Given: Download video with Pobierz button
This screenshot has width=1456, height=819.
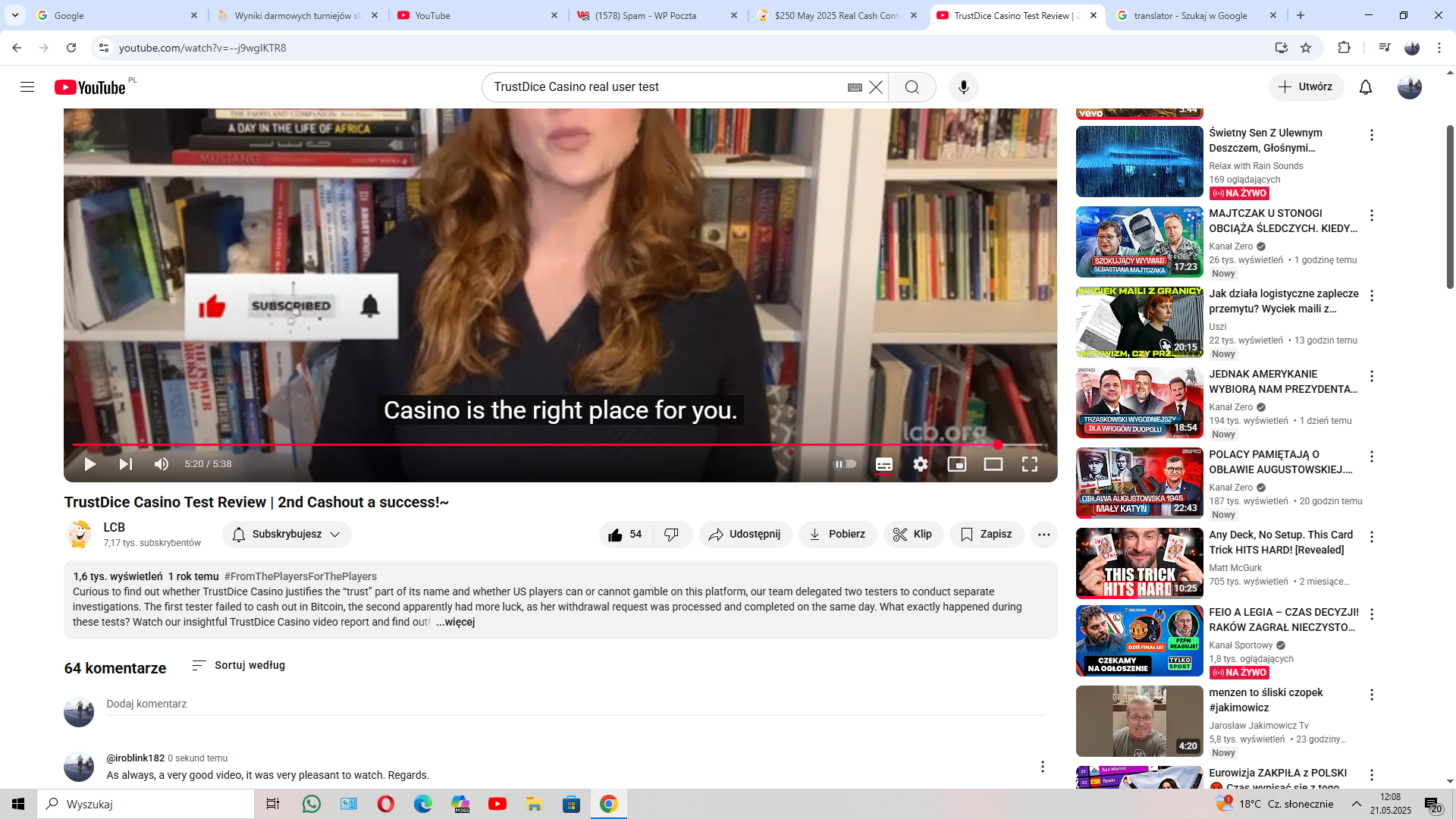Looking at the screenshot, I should tap(837, 535).
